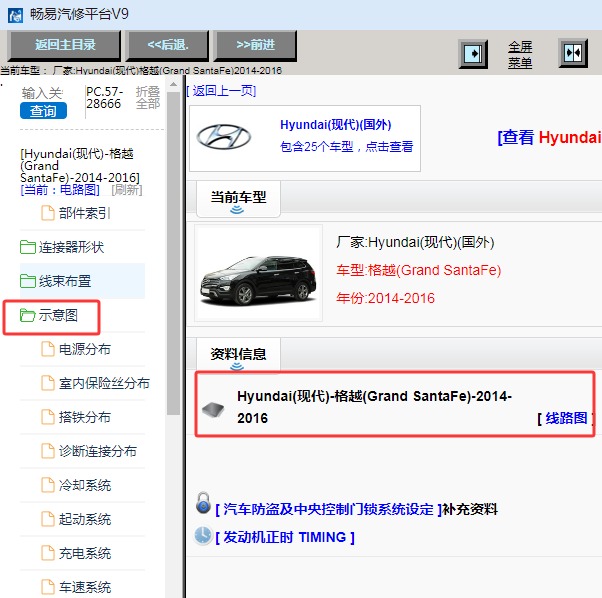Go forward with >>前进 button
602x598 pixels.
[x=255, y=45]
